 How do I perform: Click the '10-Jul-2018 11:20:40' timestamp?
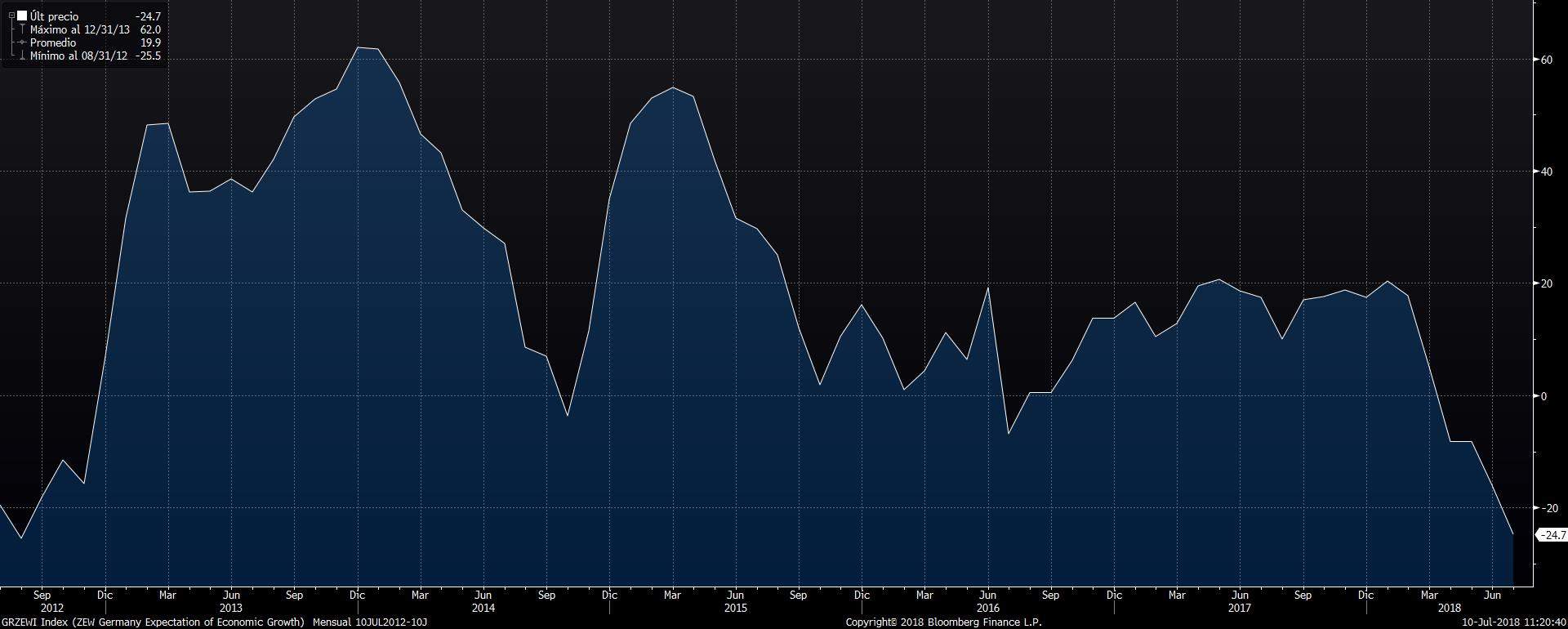coord(1513,622)
